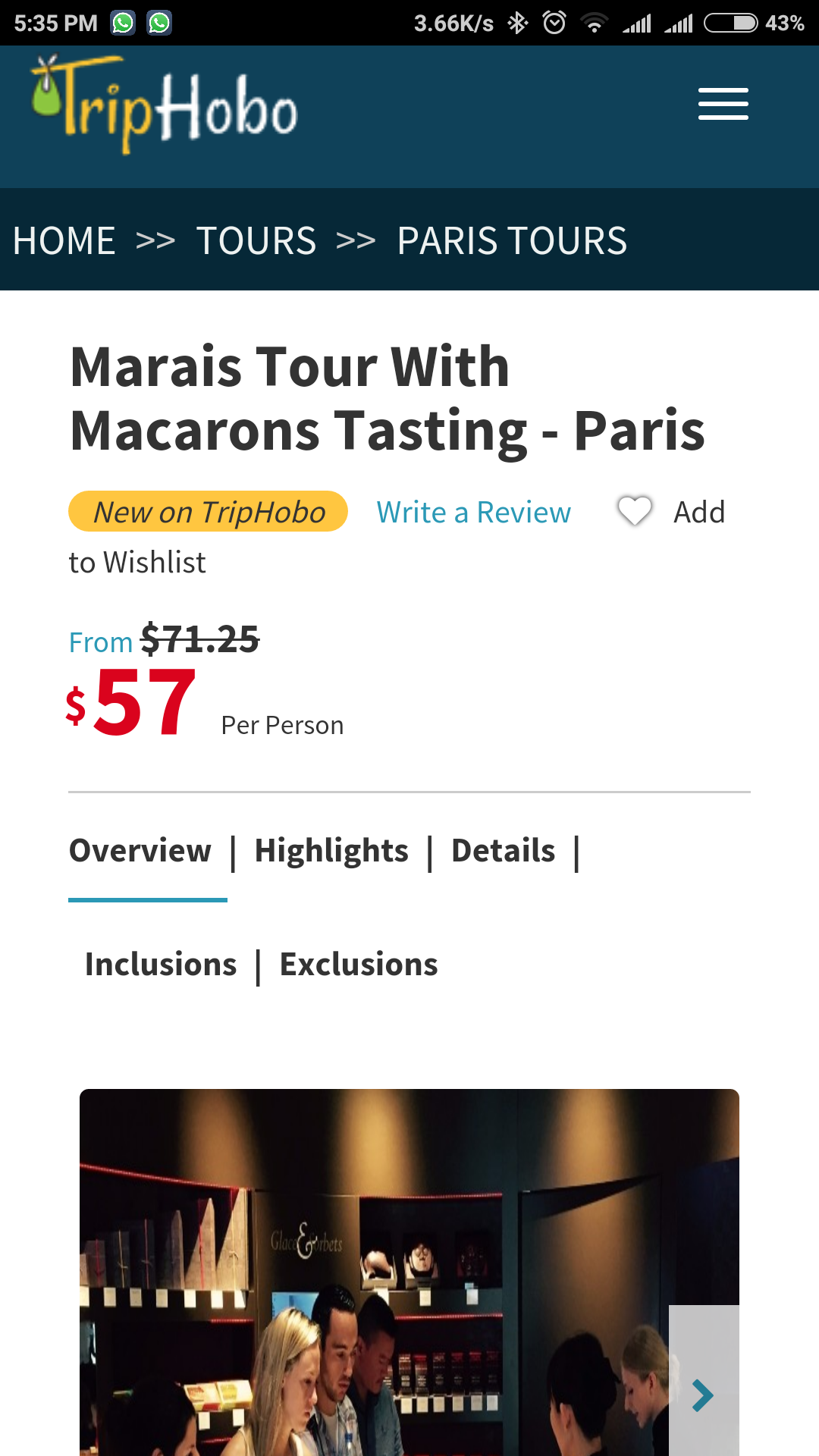Switch to the Details tab
The height and width of the screenshot is (1456, 819).
[503, 851]
